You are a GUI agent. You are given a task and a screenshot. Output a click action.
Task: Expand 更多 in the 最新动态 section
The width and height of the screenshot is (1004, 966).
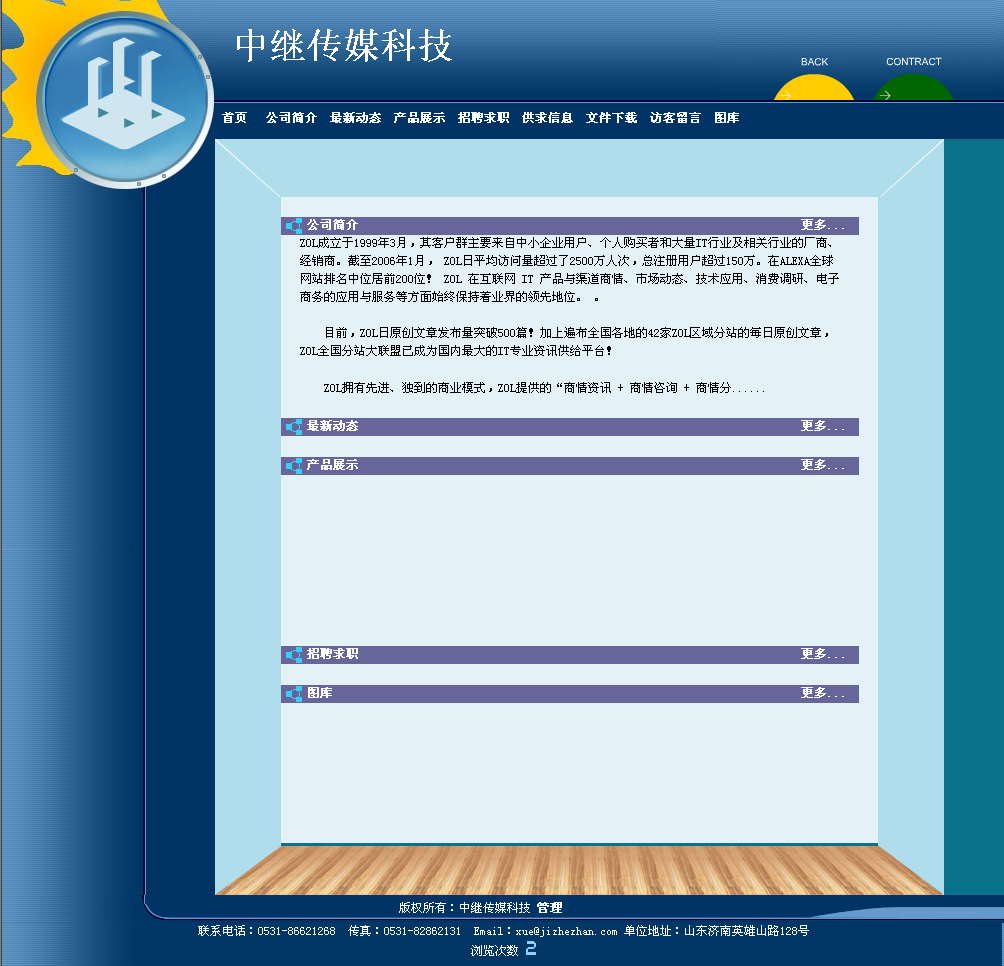[x=822, y=427]
